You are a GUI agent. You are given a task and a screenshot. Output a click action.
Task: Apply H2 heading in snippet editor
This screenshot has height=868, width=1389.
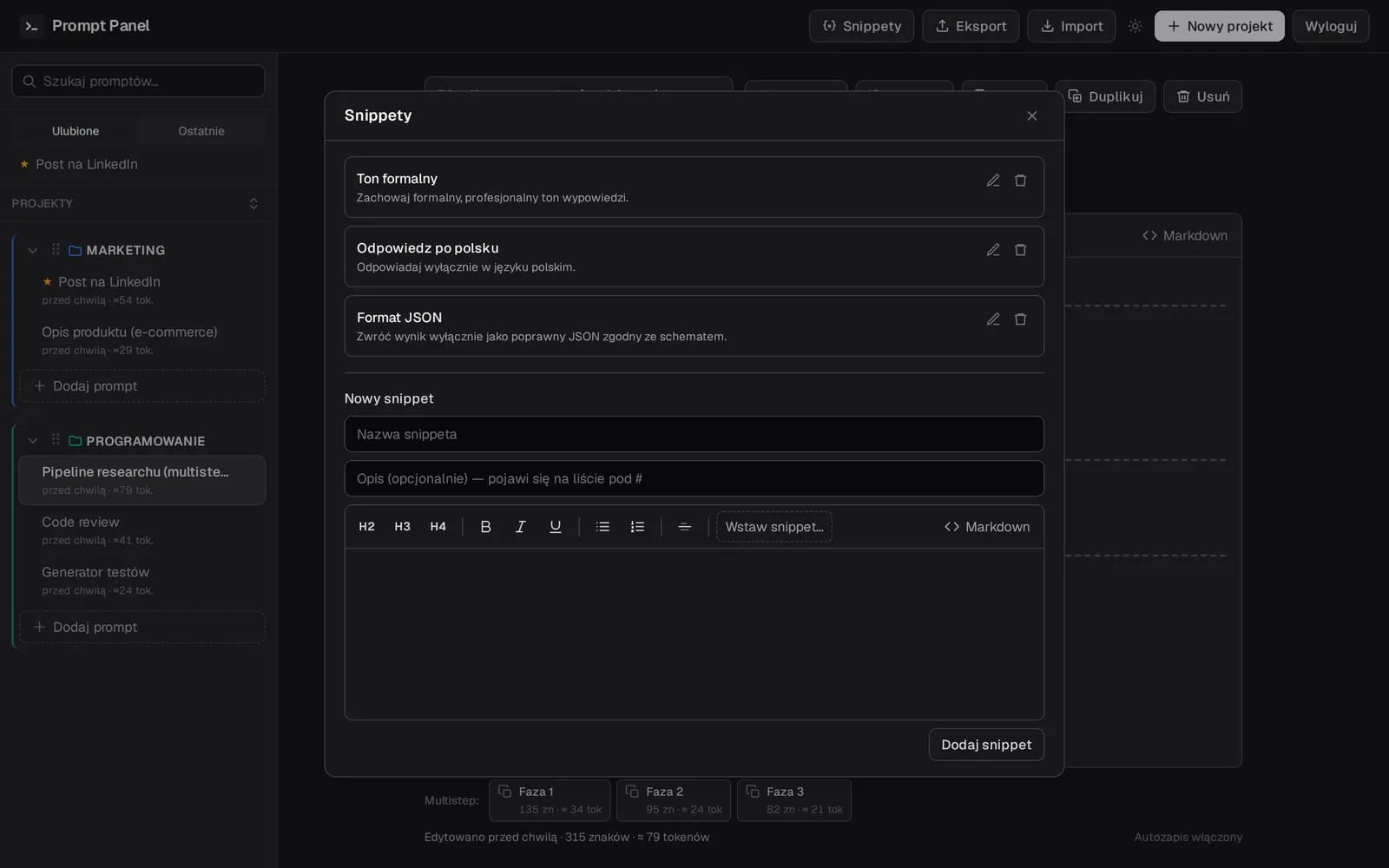tap(366, 527)
